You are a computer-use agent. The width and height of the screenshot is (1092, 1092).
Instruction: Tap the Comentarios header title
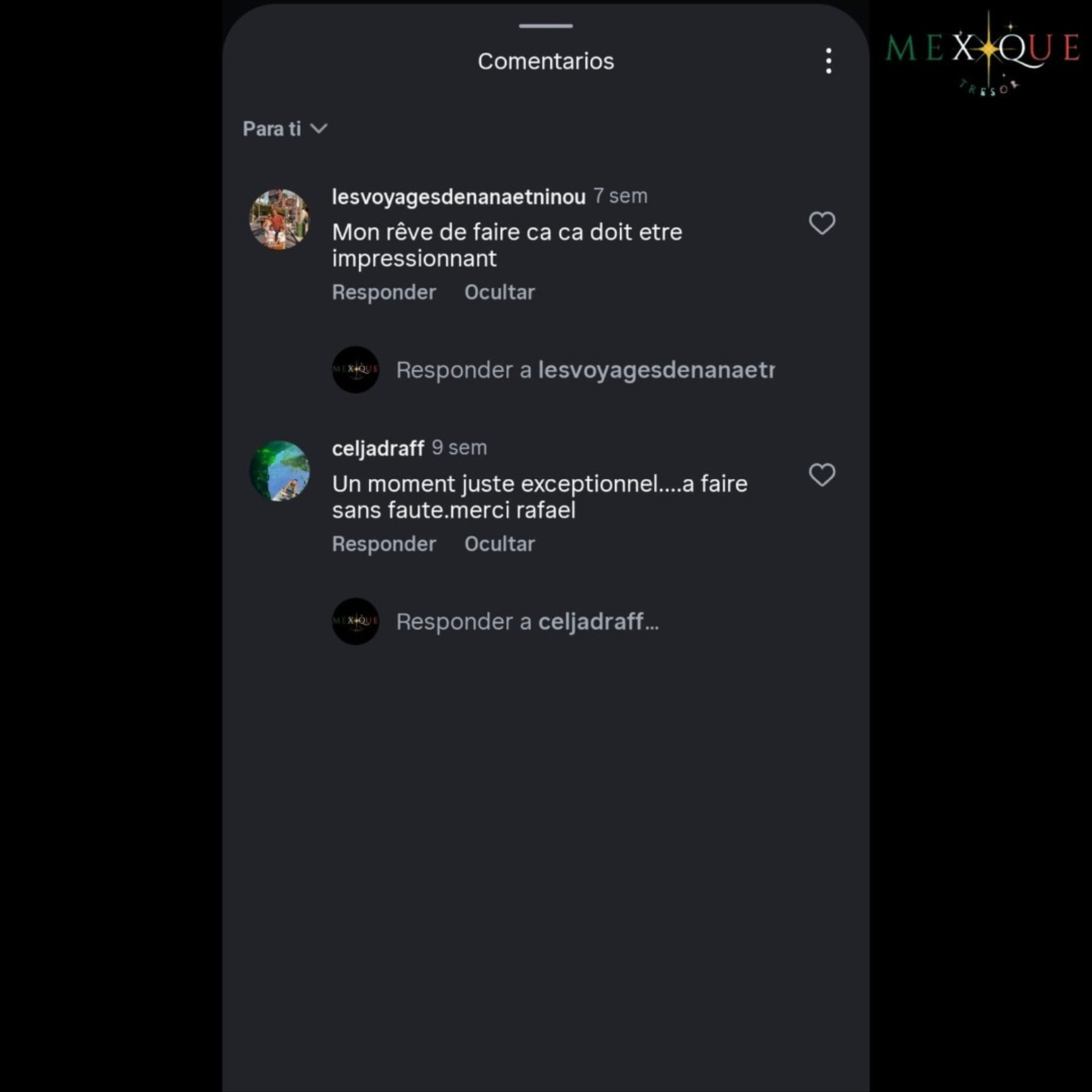(x=545, y=61)
